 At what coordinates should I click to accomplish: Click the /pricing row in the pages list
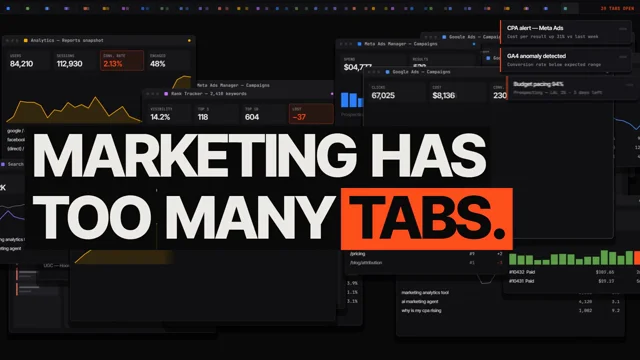click(427, 254)
